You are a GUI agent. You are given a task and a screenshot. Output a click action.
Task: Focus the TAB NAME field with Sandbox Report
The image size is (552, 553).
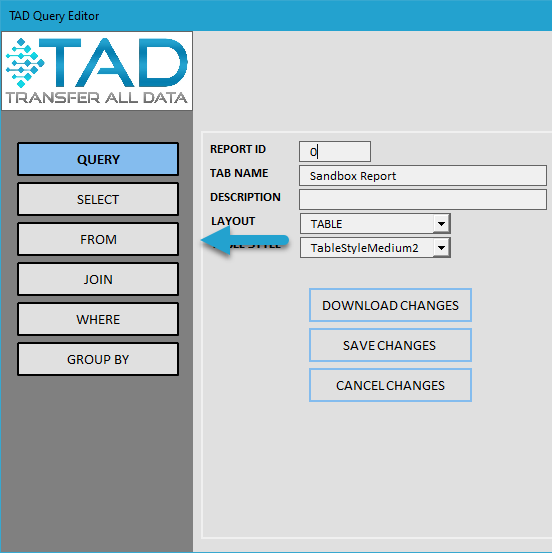[x=423, y=176]
